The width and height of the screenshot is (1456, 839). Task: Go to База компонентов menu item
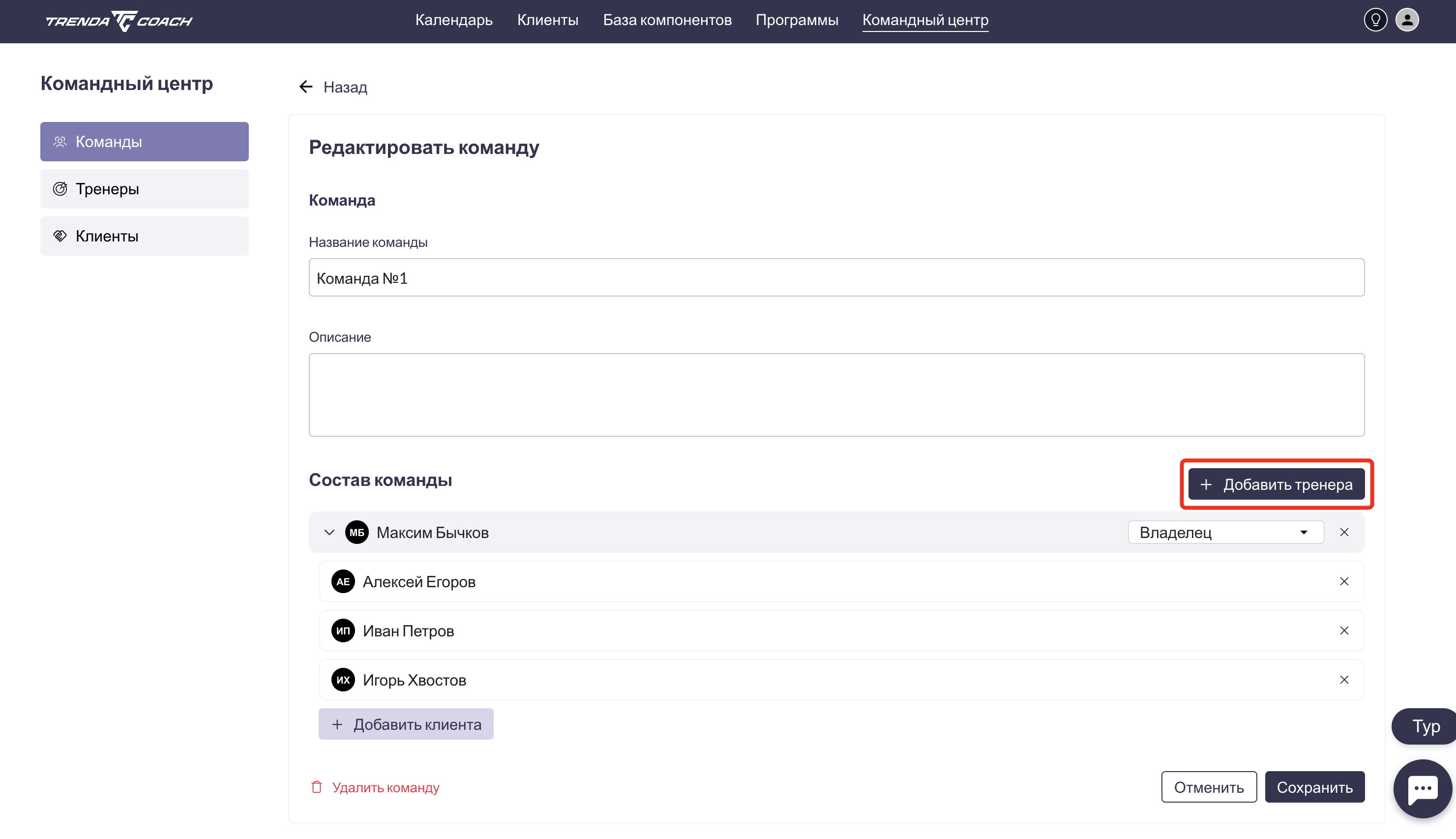click(667, 20)
